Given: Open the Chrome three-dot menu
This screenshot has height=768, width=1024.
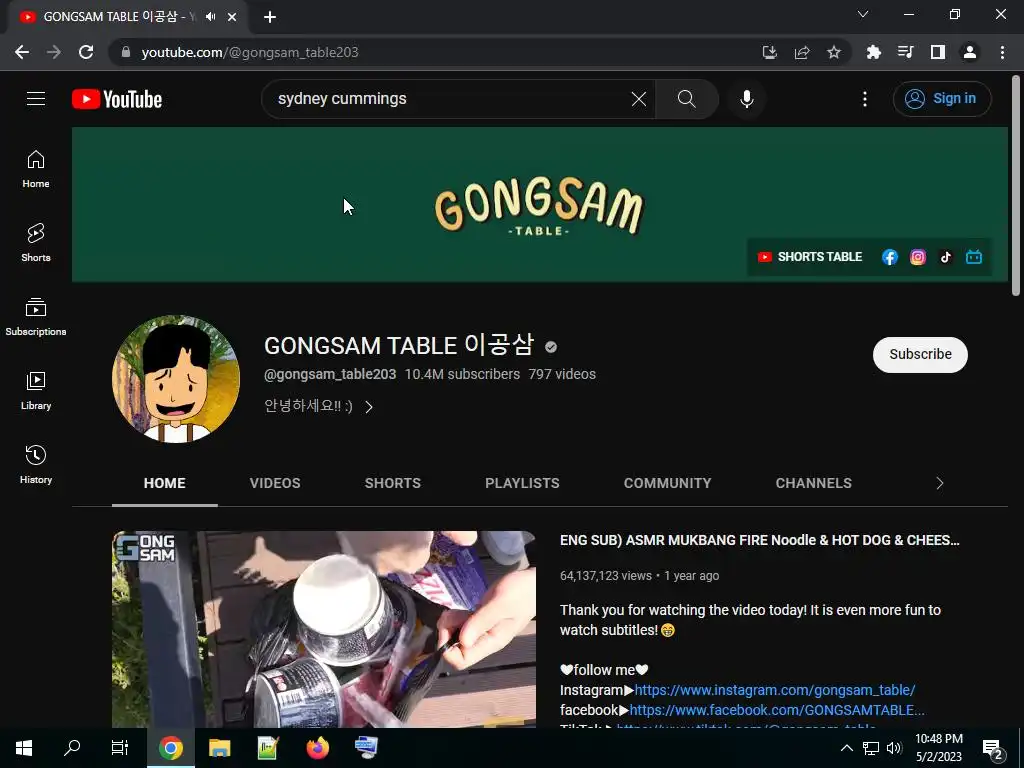Looking at the screenshot, I should tap(1002, 52).
